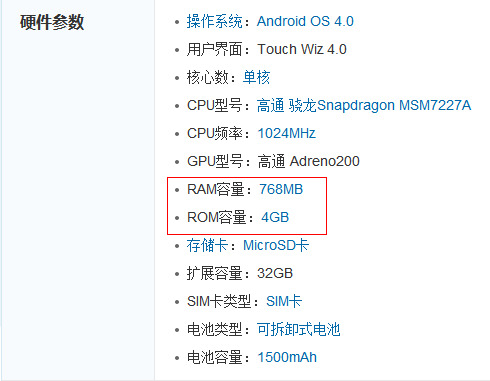
Task: Click the 电池容量 label
Action: point(214,357)
